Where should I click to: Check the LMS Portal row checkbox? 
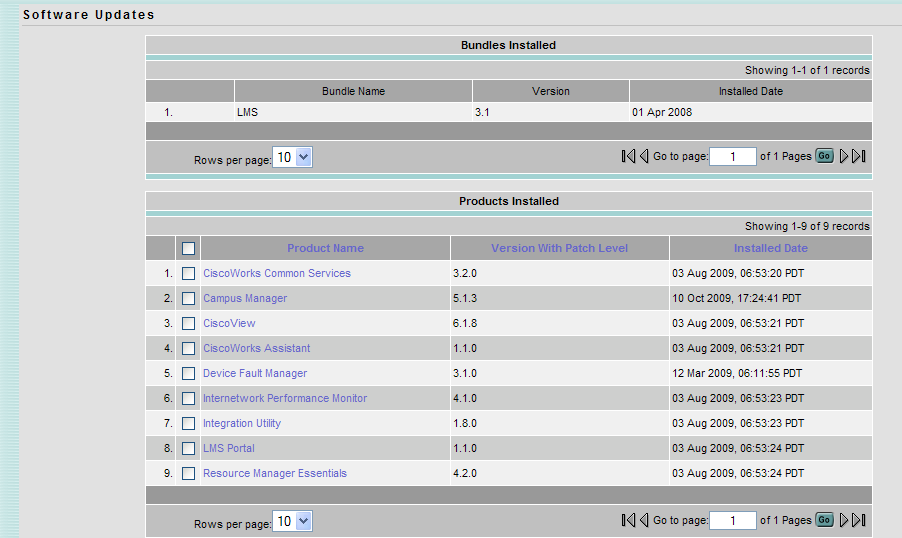[188, 448]
